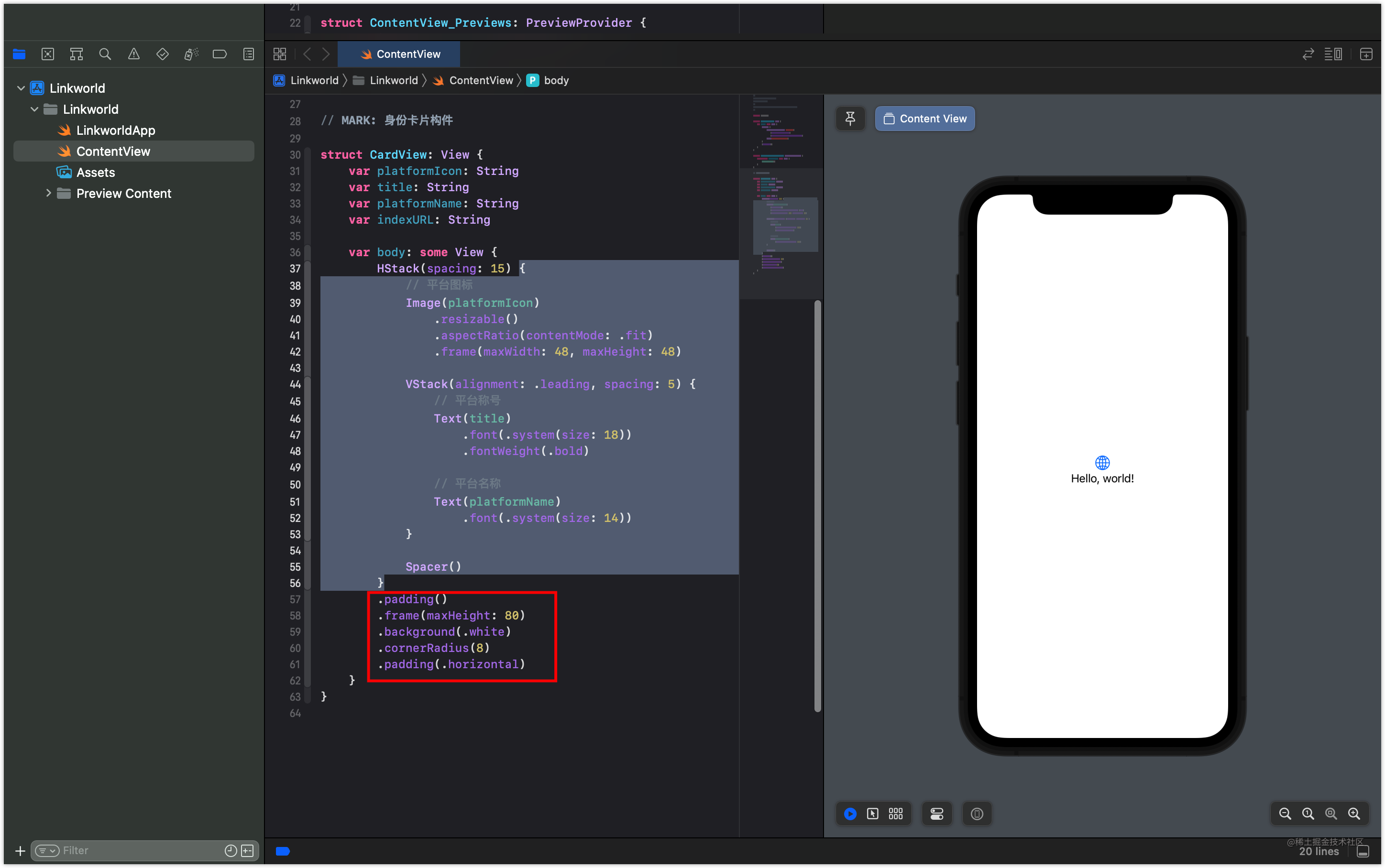
Task: Select ContentView file in navigator
Action: tap(133, 152)
